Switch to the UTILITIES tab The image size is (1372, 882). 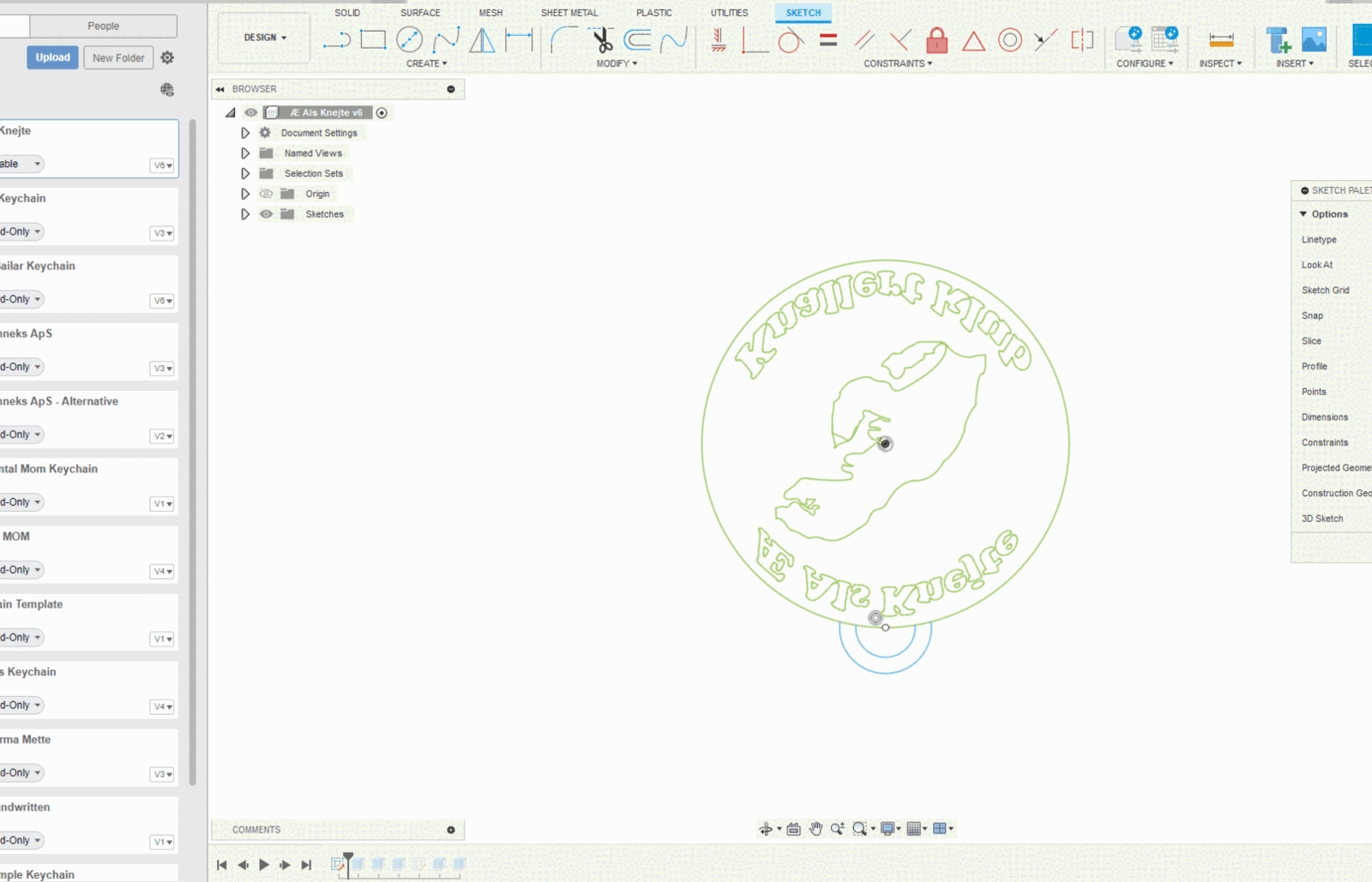pyautogui.click(x=729, y=13)
